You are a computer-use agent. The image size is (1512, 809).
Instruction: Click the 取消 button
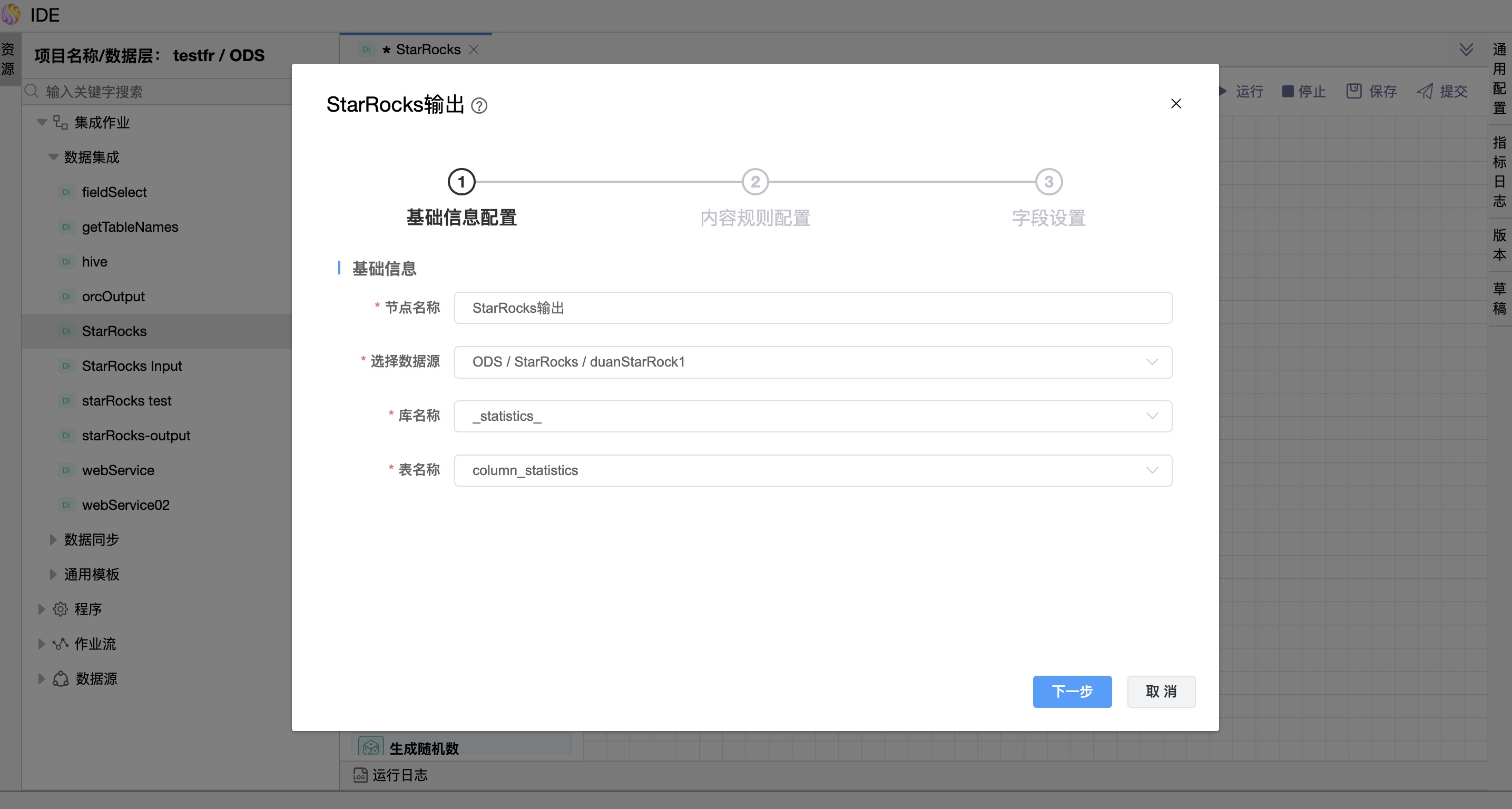point(1161,691)
